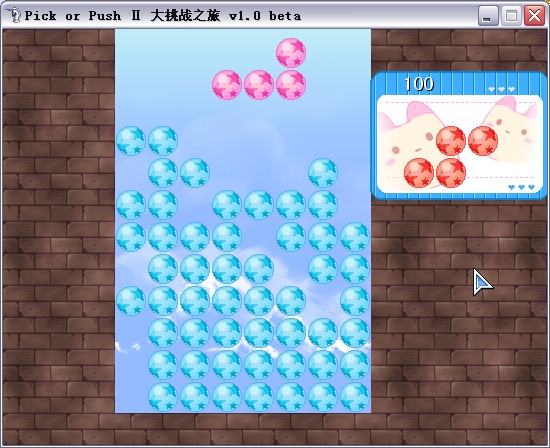Click the lone blue ball topping the right tower
The width and height of the screenshot is (550, 448).
(x=323, y=173)
